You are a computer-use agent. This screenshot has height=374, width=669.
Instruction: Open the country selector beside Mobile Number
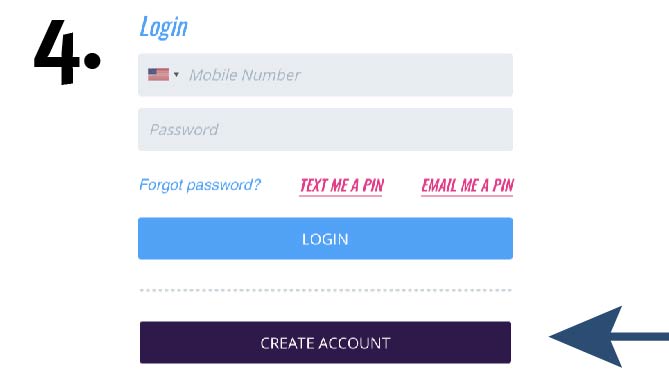pyautogui.click(x=163, y=75)
